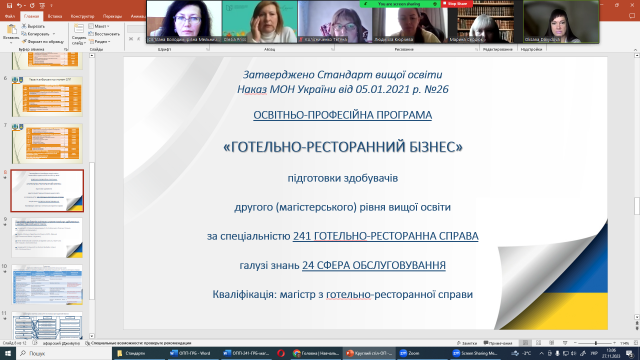Click main slide vertical scrollbar thumb

point(637,205)
